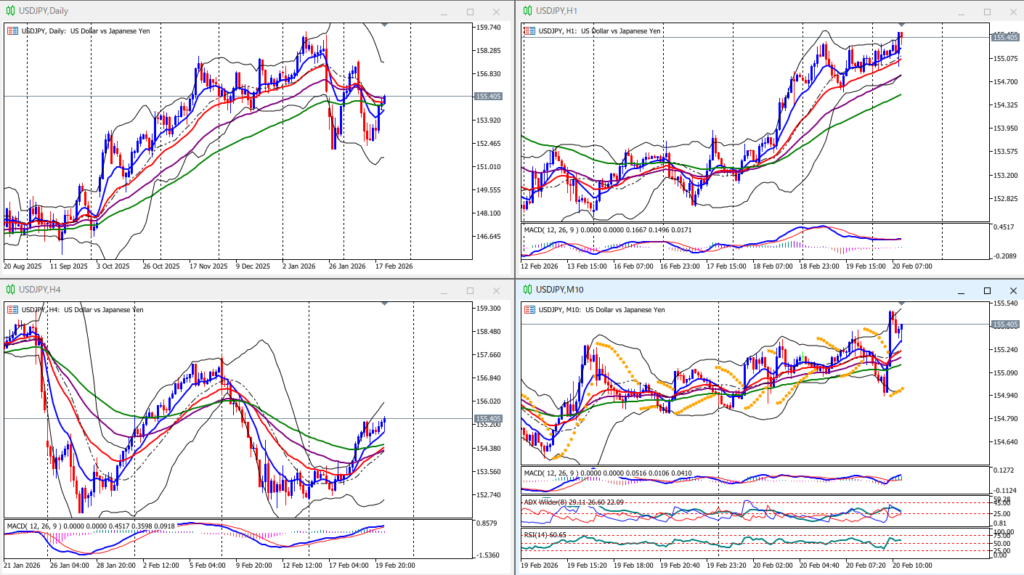1024x575 pixels.
Task: Click the chart shift triangle on the M10 chart
Action: point(903,302)
